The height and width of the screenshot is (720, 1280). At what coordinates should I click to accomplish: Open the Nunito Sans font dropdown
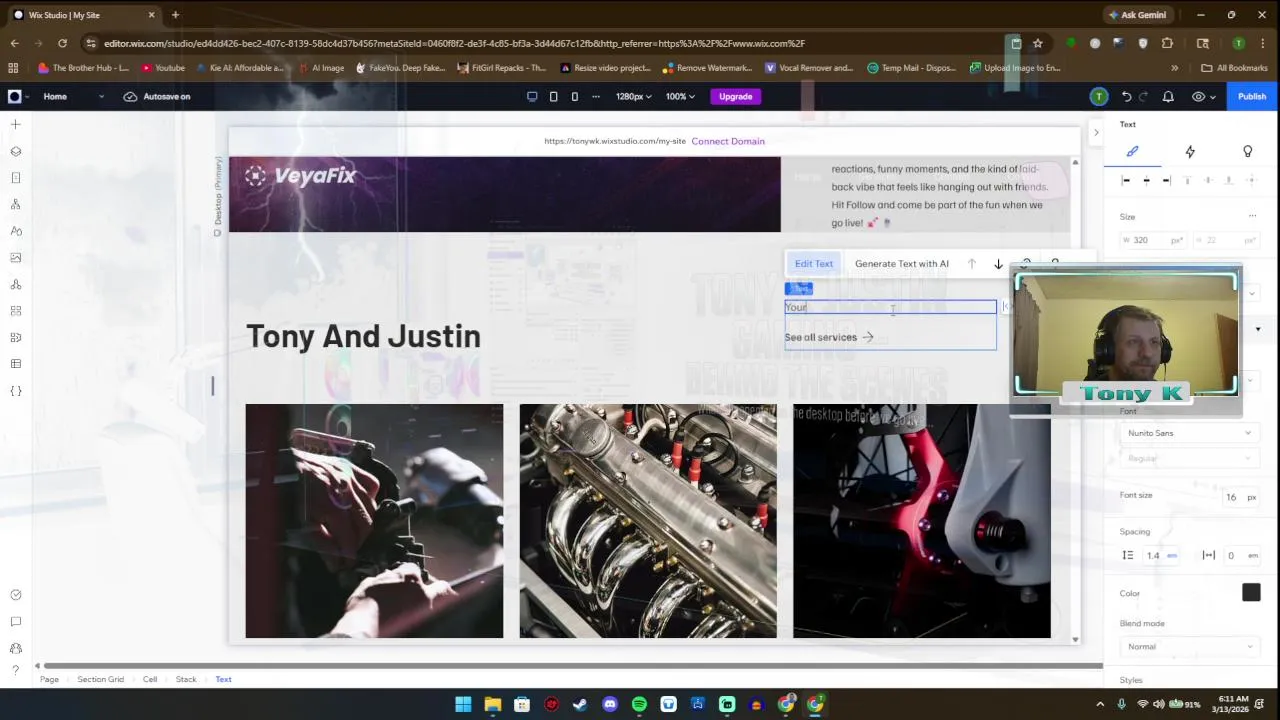point(1189,433)
